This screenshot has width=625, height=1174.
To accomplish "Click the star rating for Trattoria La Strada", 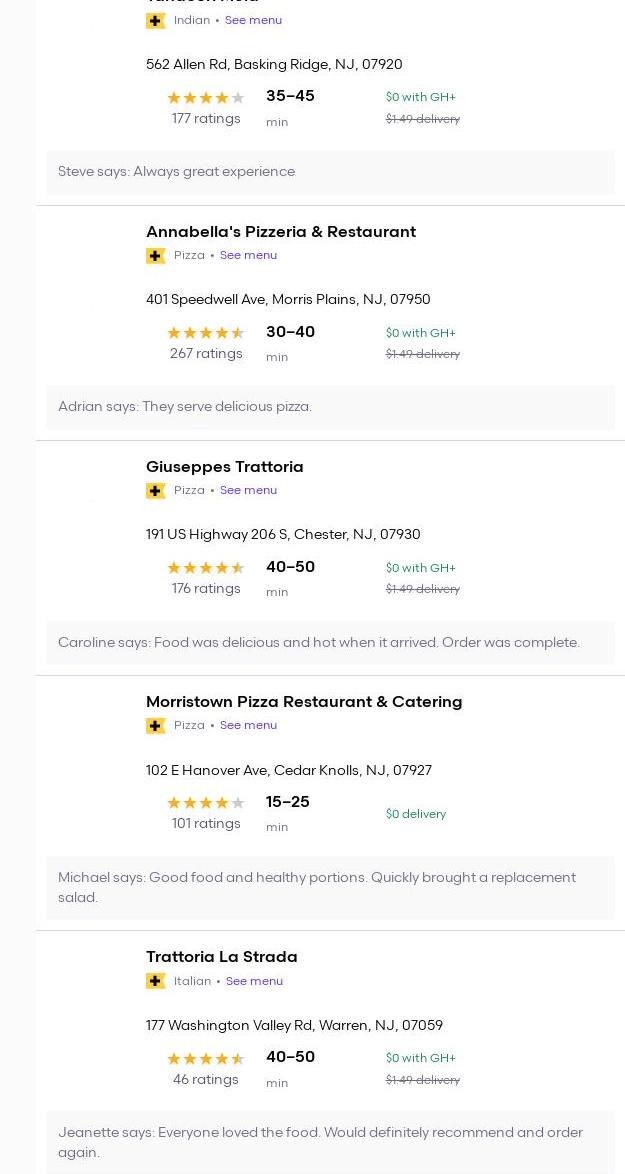I will click(206, 1059).
